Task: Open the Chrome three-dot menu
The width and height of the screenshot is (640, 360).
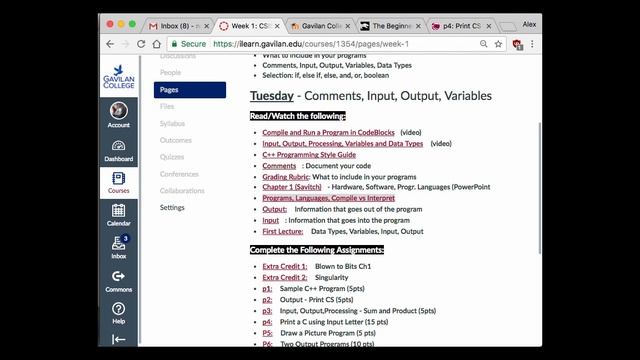Action: click(x=532, y=44)
